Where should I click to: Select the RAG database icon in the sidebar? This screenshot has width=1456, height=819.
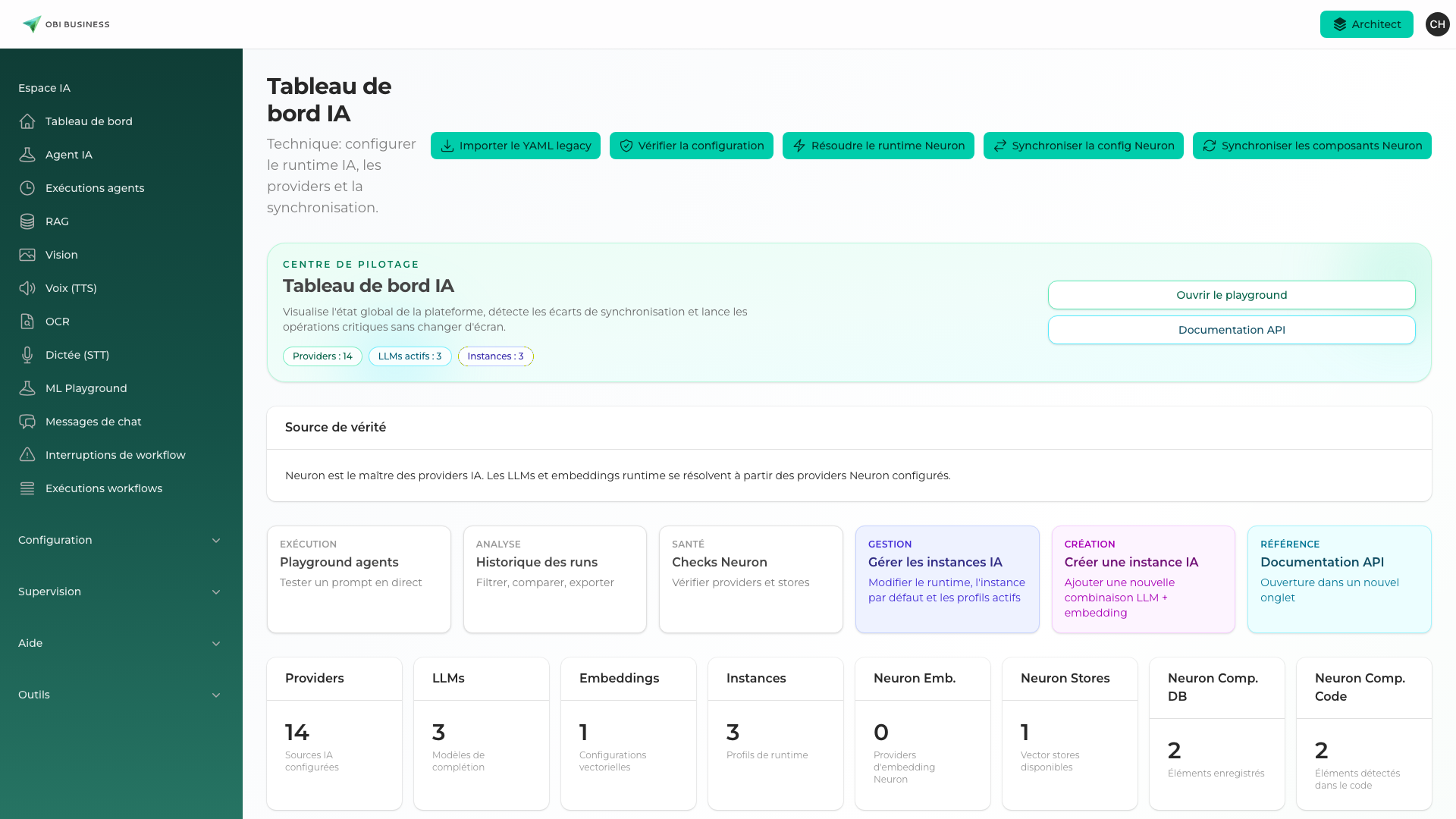(27, 221)
